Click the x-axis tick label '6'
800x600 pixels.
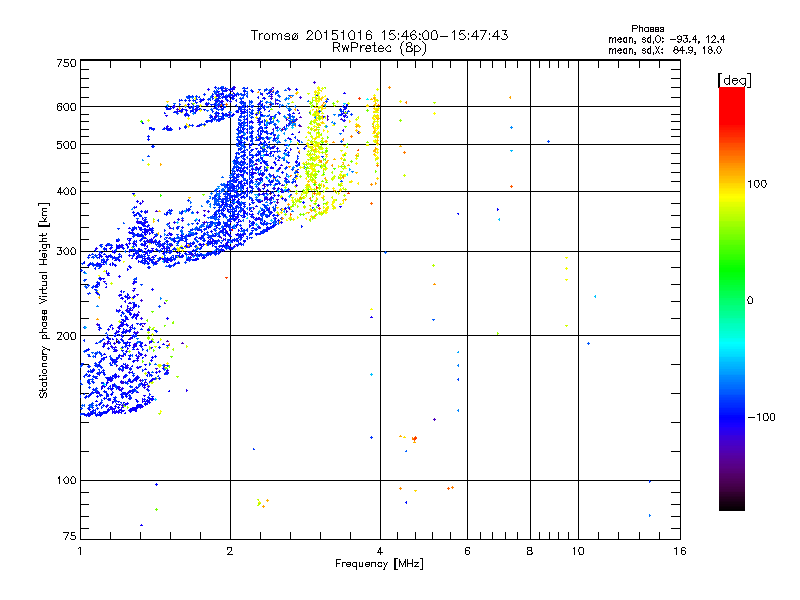[467, 551]
